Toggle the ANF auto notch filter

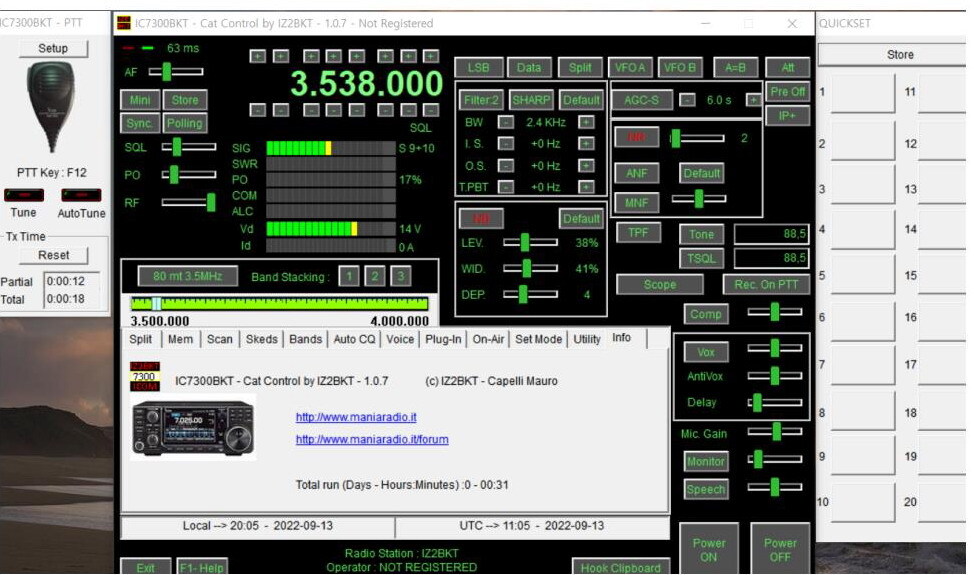click(x=636, y=173)
